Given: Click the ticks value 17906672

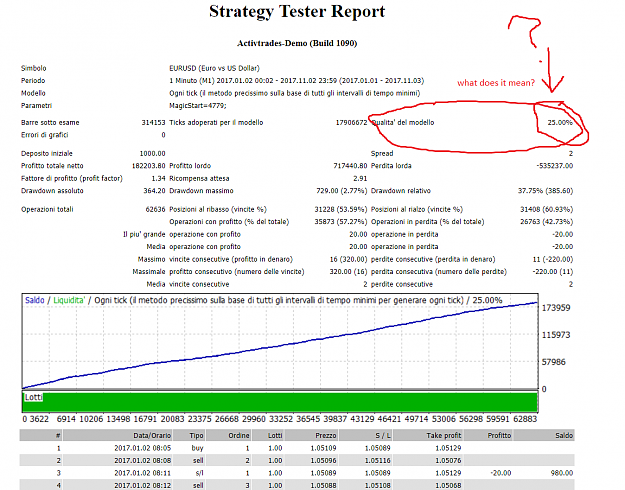Looking at the screenshot, I should [351, 122].
